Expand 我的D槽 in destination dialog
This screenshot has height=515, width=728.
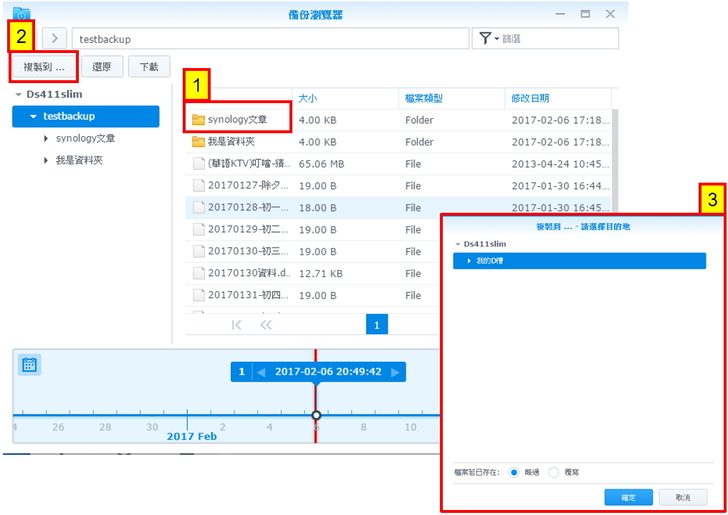[x=469, y=261]
